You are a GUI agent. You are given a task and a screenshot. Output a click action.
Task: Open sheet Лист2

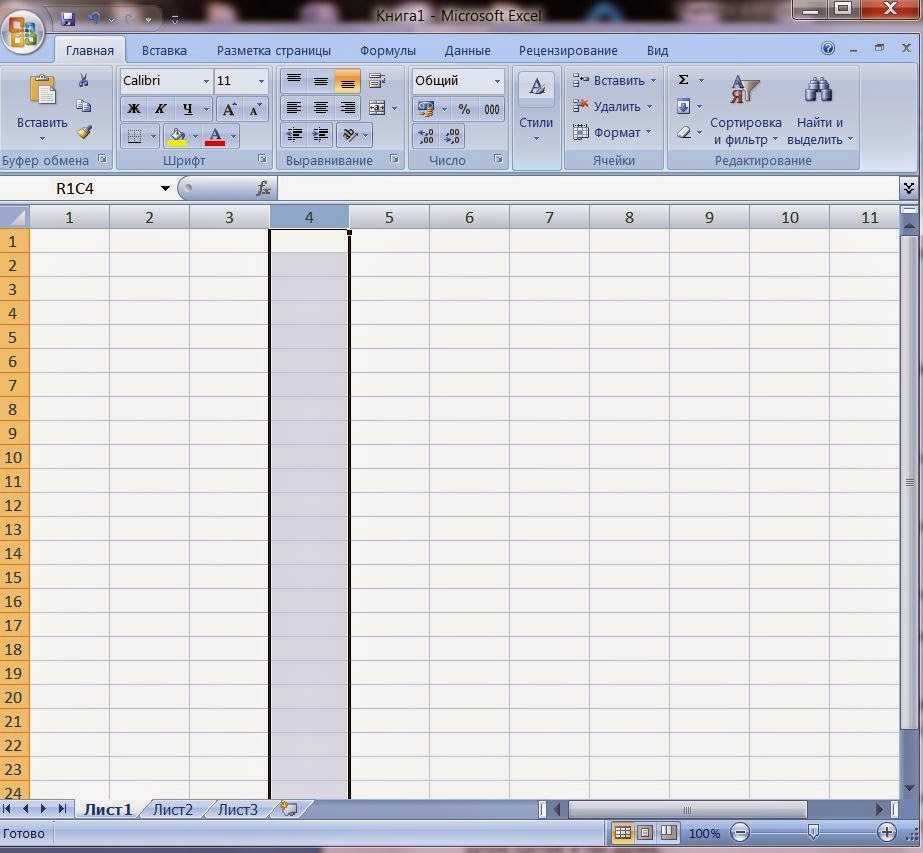point(172,809)
